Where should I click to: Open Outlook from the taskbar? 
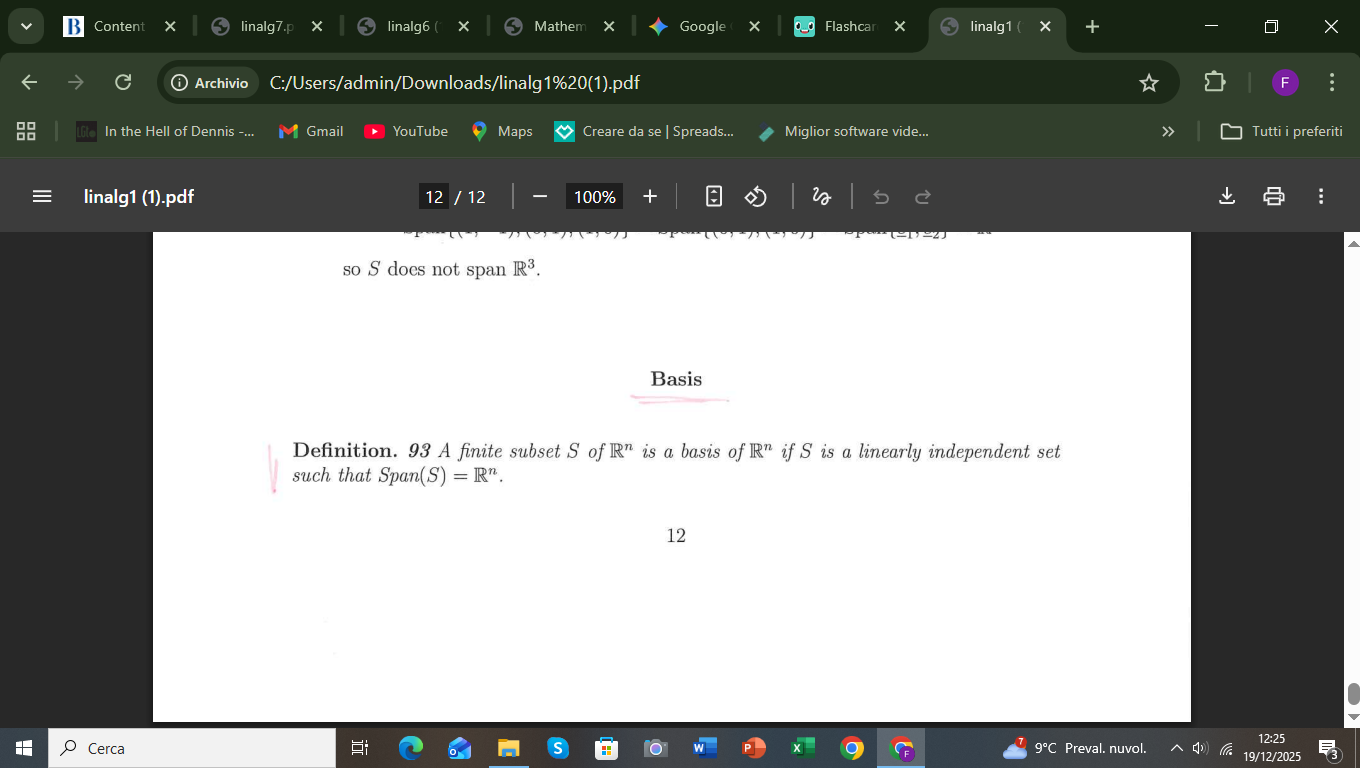pyautogui.click(x=459, y=748)
